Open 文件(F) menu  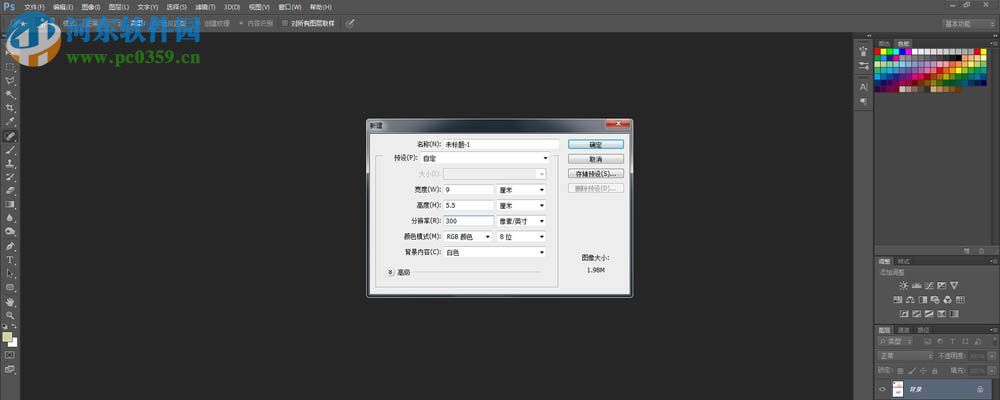(34, 7)
